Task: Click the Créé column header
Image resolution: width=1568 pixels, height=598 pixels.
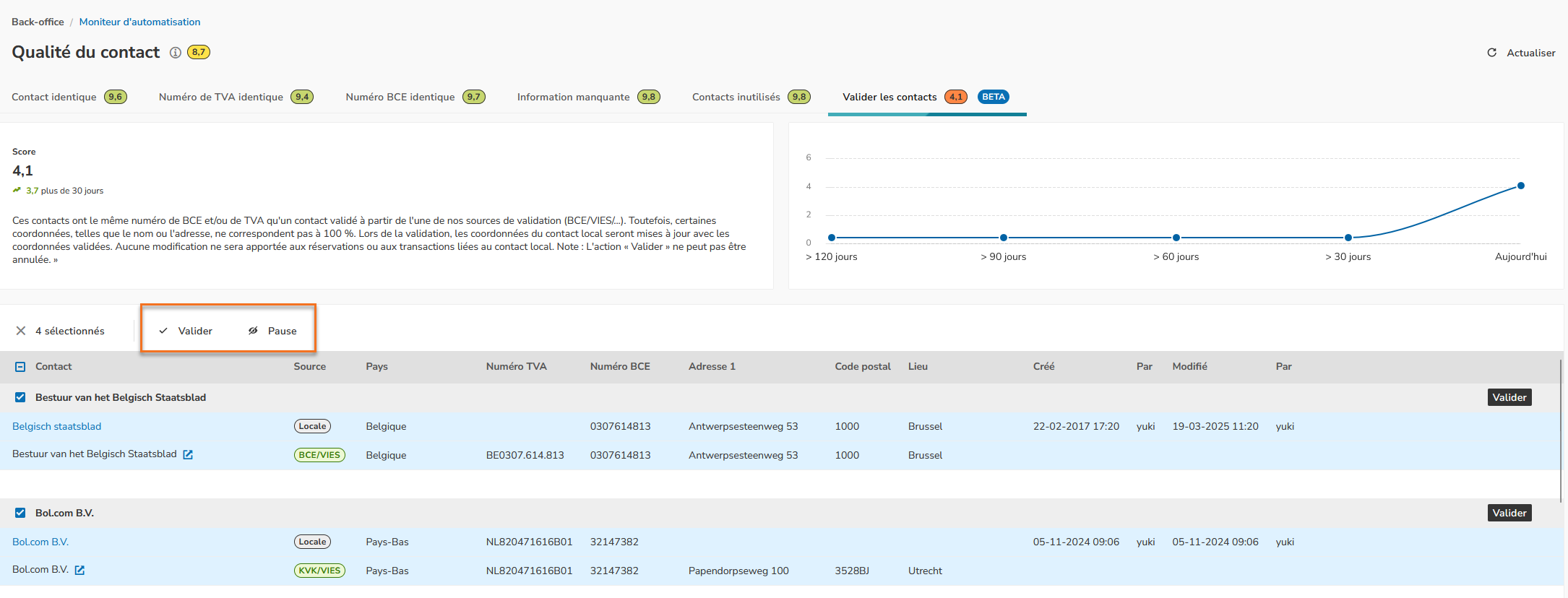Action: 1044,367
